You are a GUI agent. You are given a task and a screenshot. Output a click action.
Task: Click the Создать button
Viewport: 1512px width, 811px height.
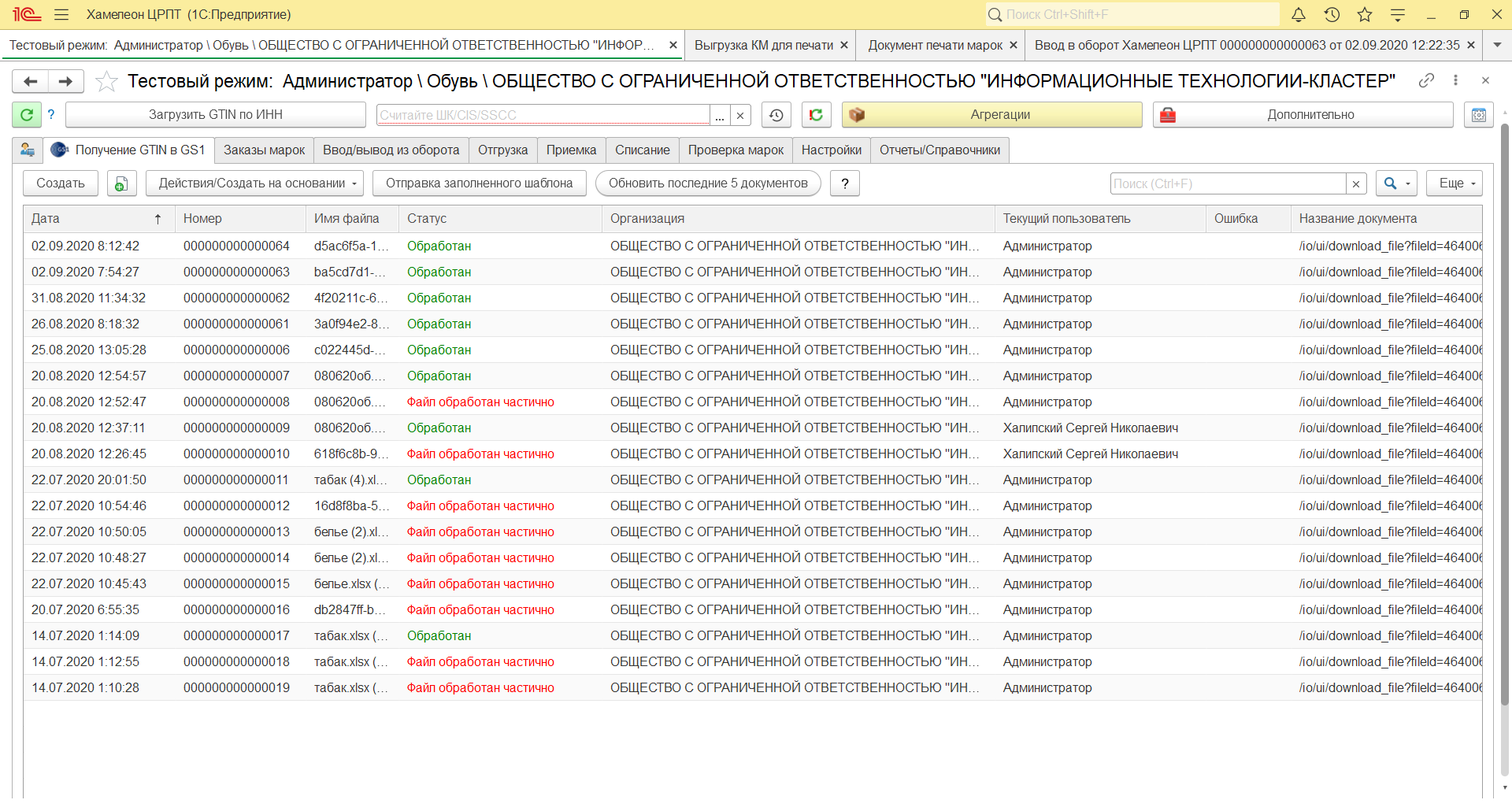tap(61, 183)
